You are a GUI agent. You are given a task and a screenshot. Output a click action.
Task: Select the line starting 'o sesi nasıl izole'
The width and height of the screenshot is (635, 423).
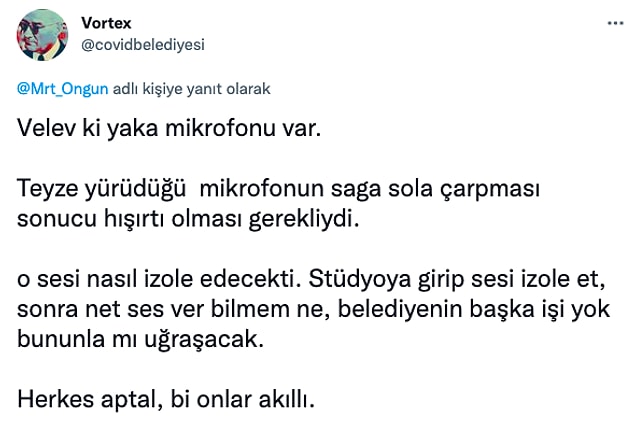(311, 279)
